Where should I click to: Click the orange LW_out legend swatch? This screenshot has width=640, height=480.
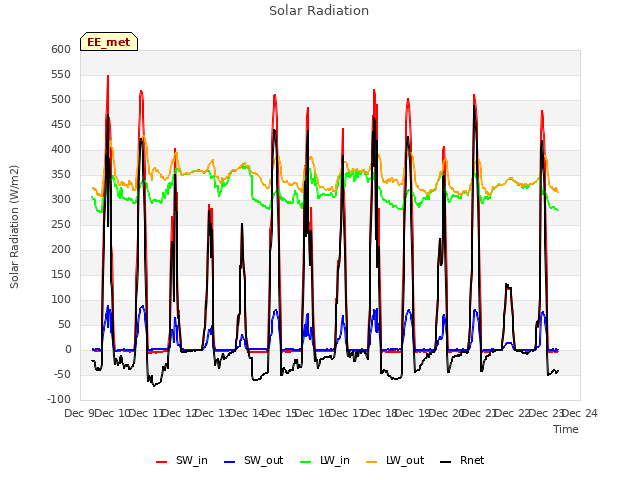click(372, 462)
